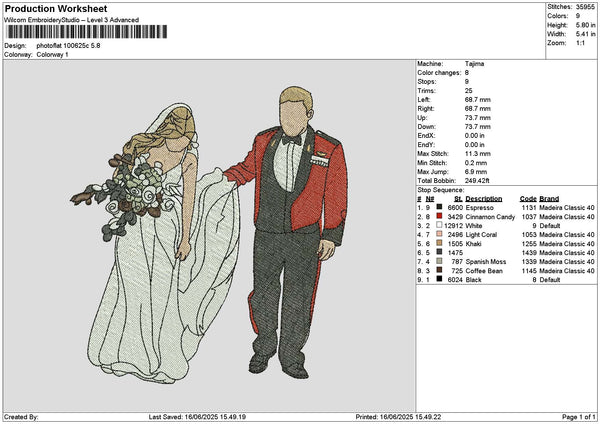600x424 pixels.
Task: Click the Spanish Moss color swatch
Action: pyautogui.click(x=439, y=261)
